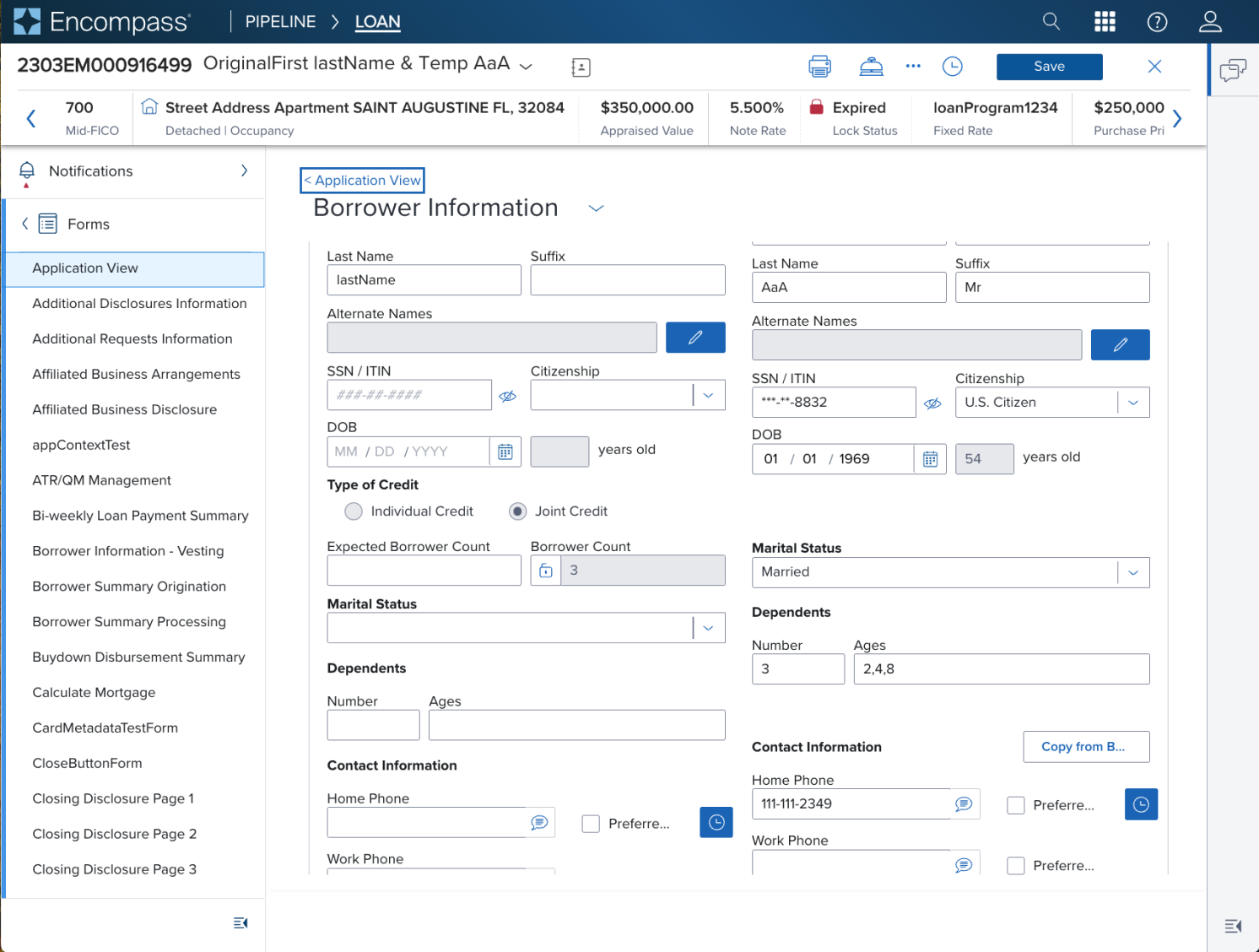Select Individual Credit radio button
This screenshot has width=1259, height=952.
354,511
